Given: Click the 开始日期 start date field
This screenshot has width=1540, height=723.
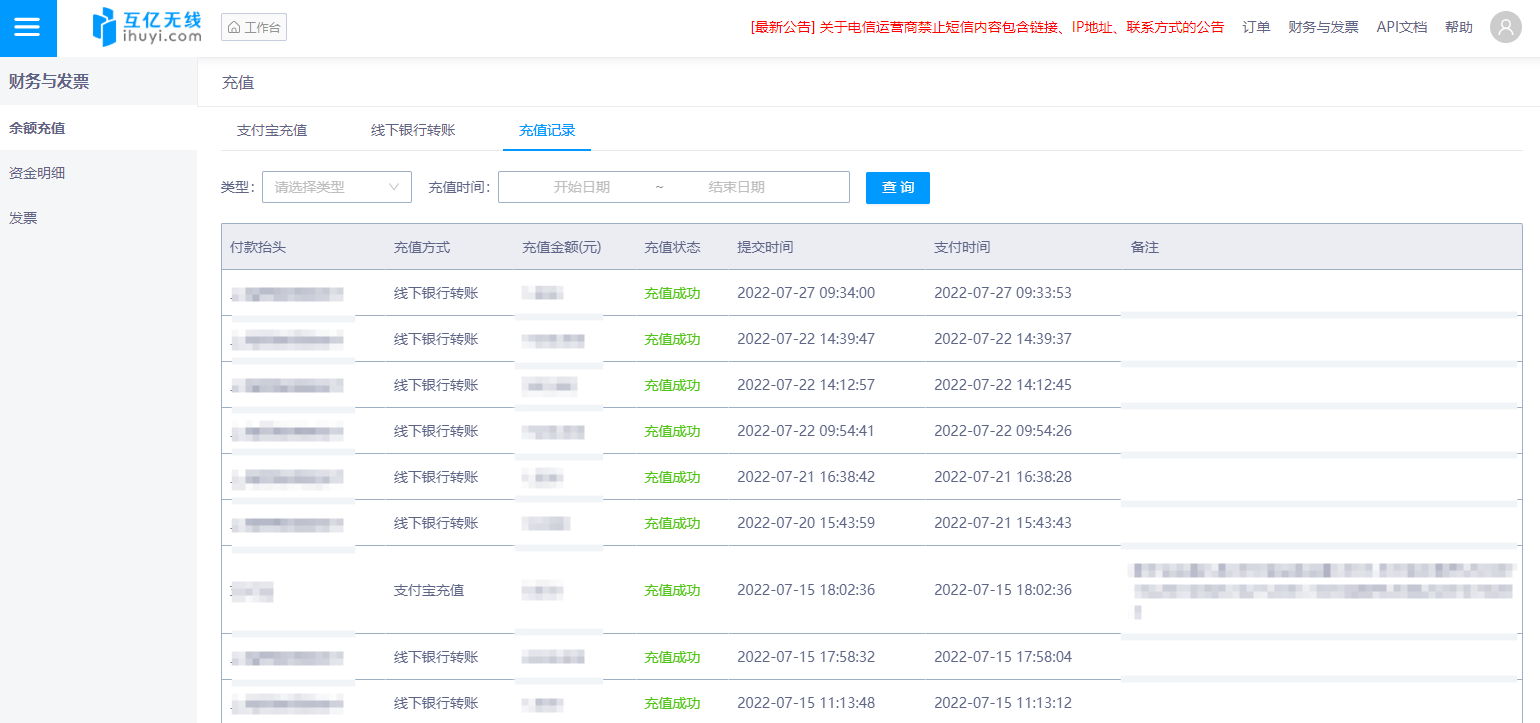Looking at the screenshot, I should point(581,187).
